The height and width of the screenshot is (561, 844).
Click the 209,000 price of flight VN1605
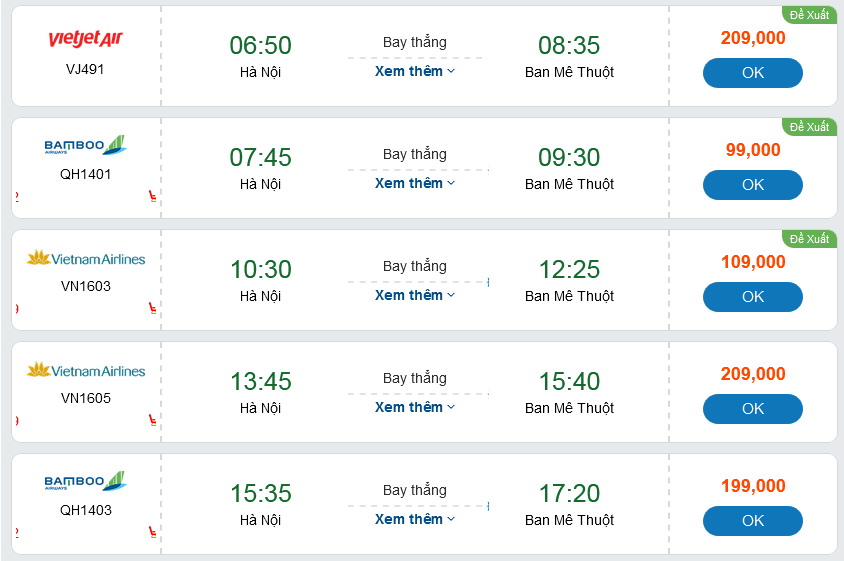point(753,374)
